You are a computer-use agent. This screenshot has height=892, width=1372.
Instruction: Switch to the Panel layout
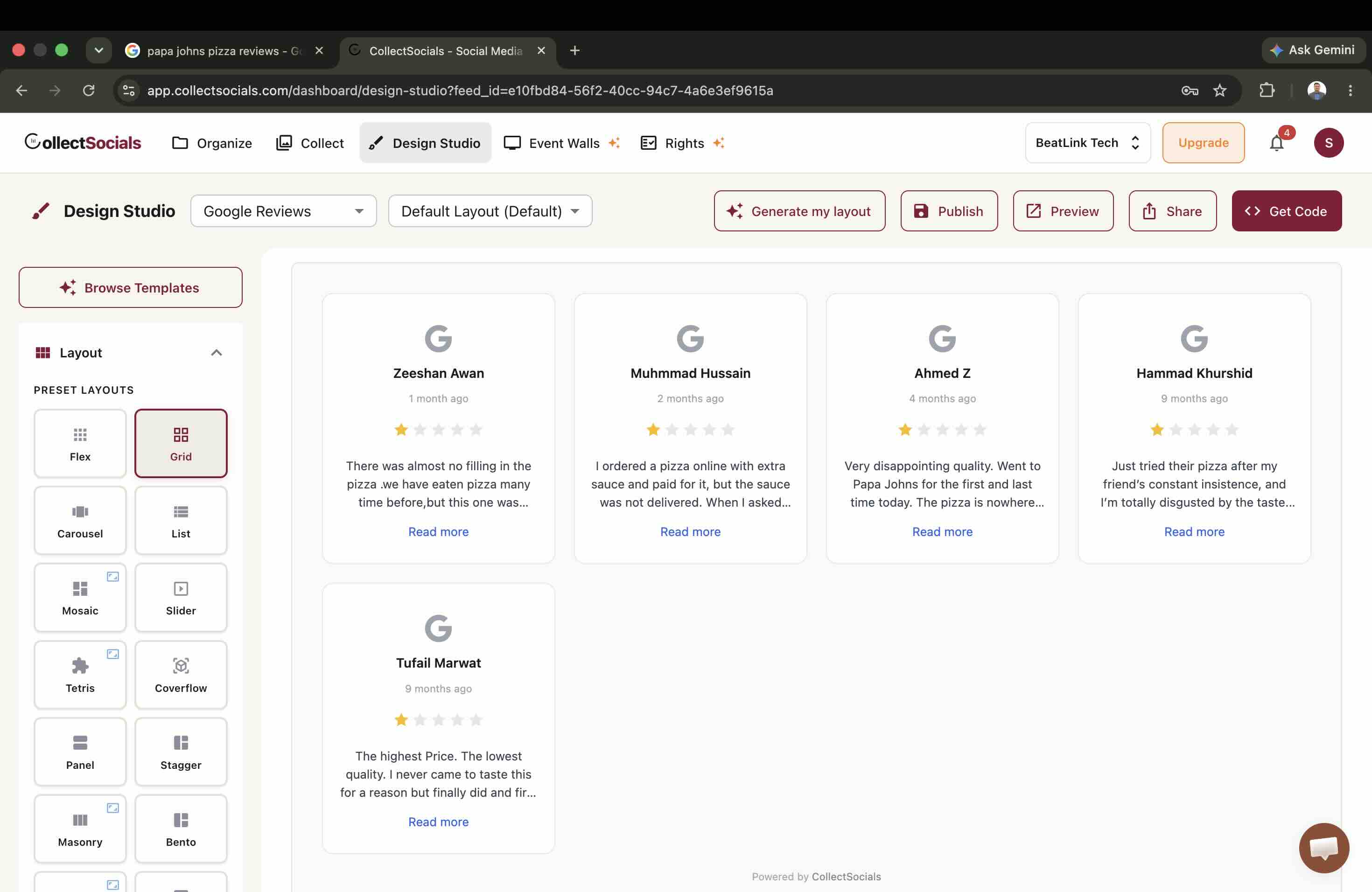pos(80,752)
